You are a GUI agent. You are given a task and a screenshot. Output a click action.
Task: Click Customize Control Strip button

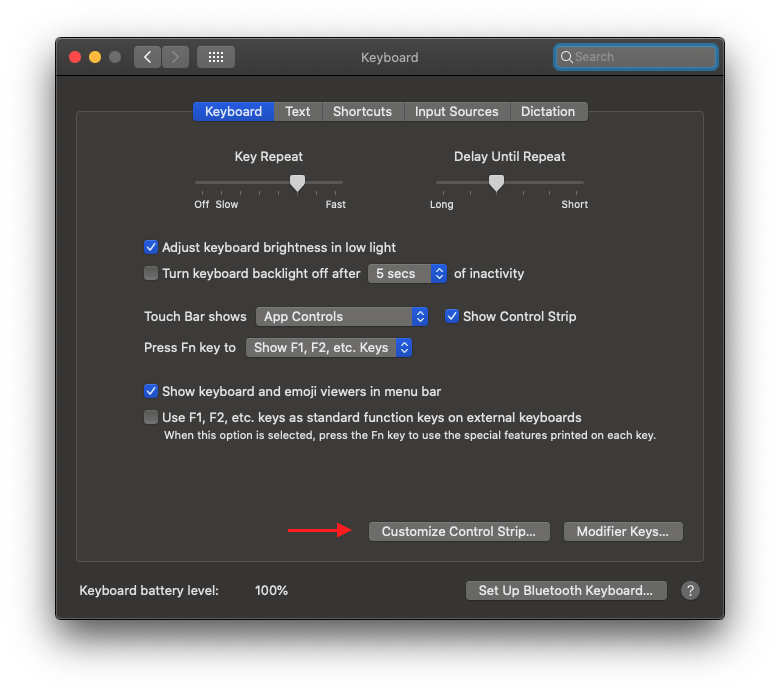tap(459, 531)
